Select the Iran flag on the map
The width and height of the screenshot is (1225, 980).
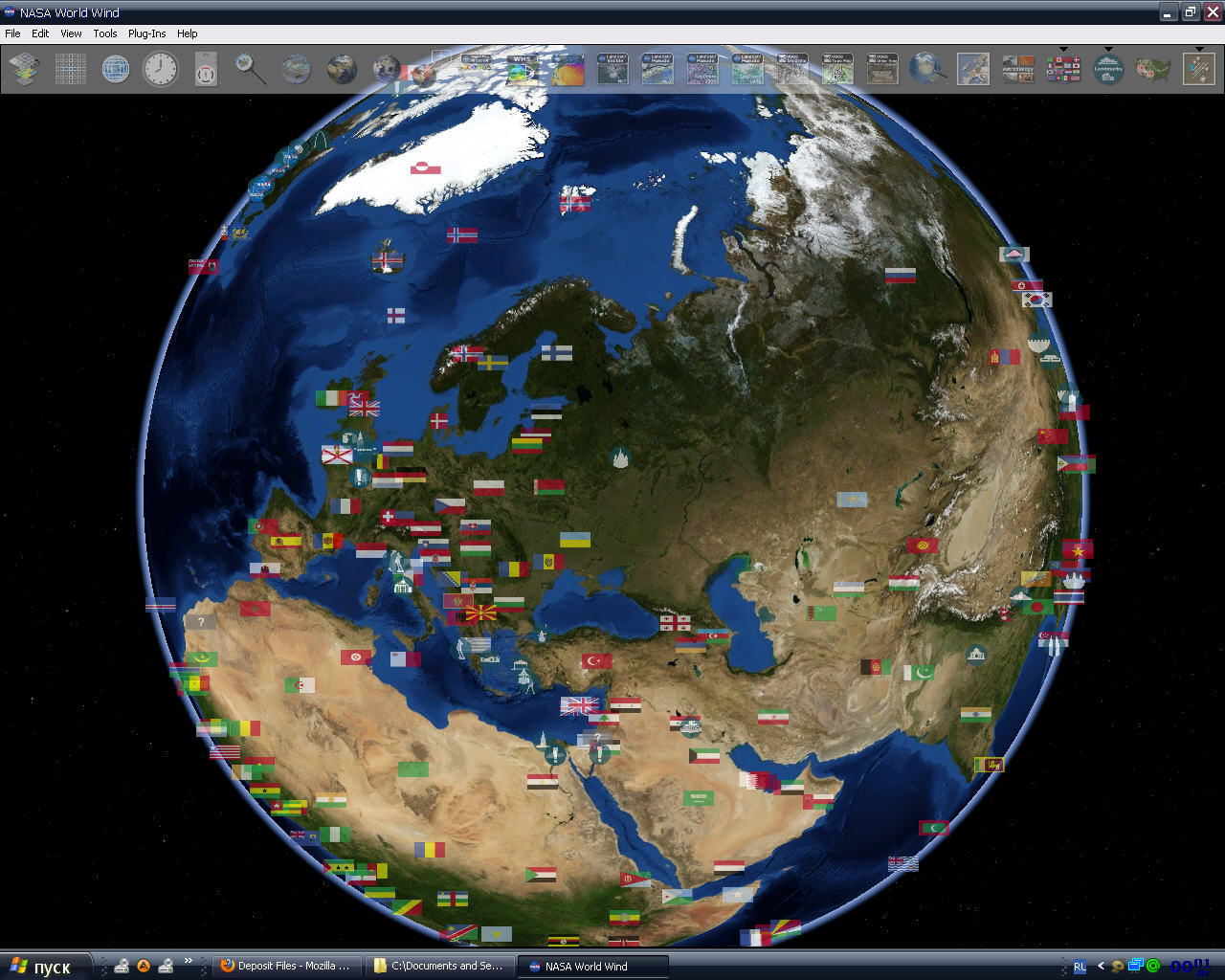(773, 717)
